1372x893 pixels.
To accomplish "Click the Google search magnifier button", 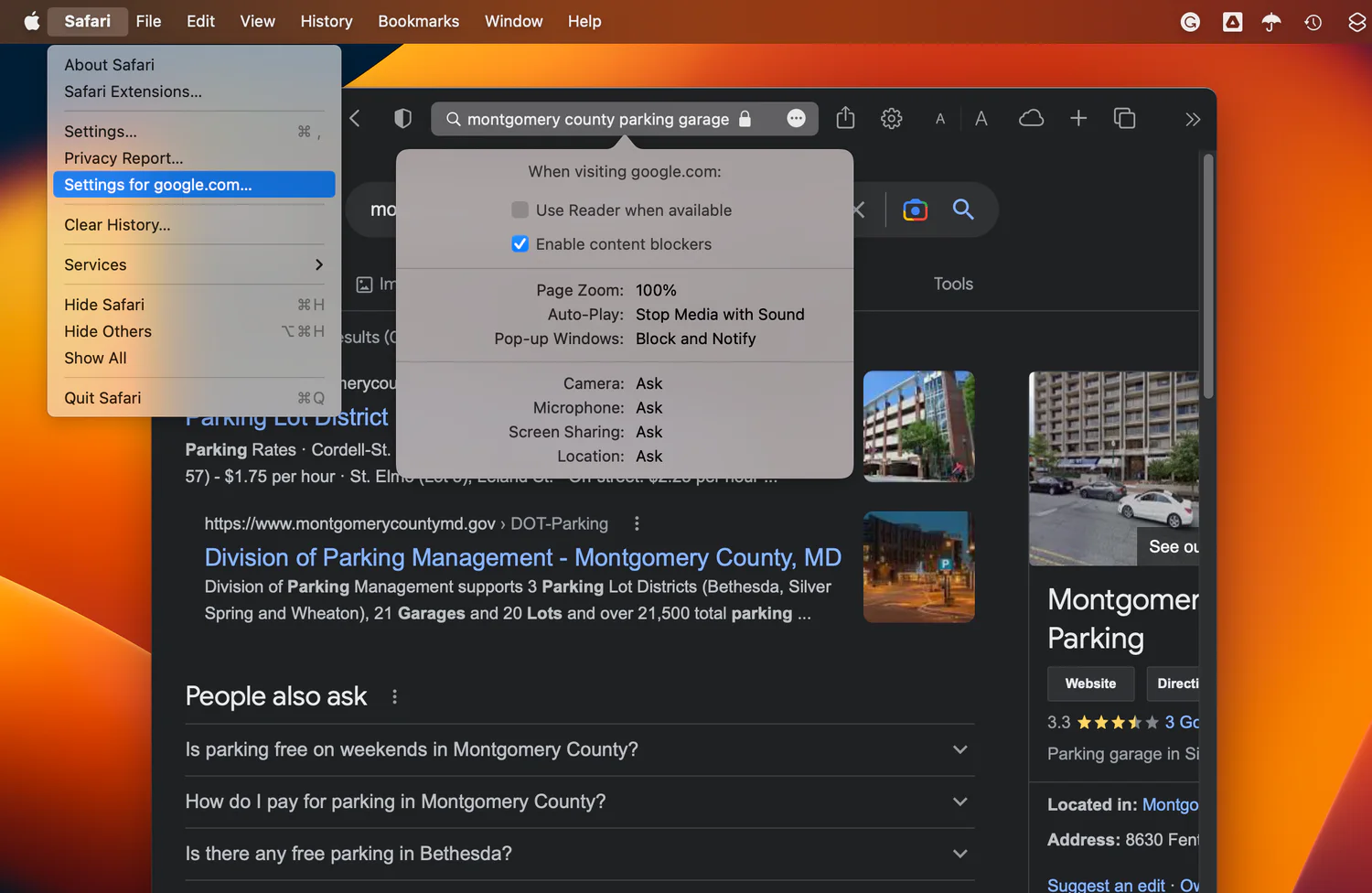I will click(963, 210).
